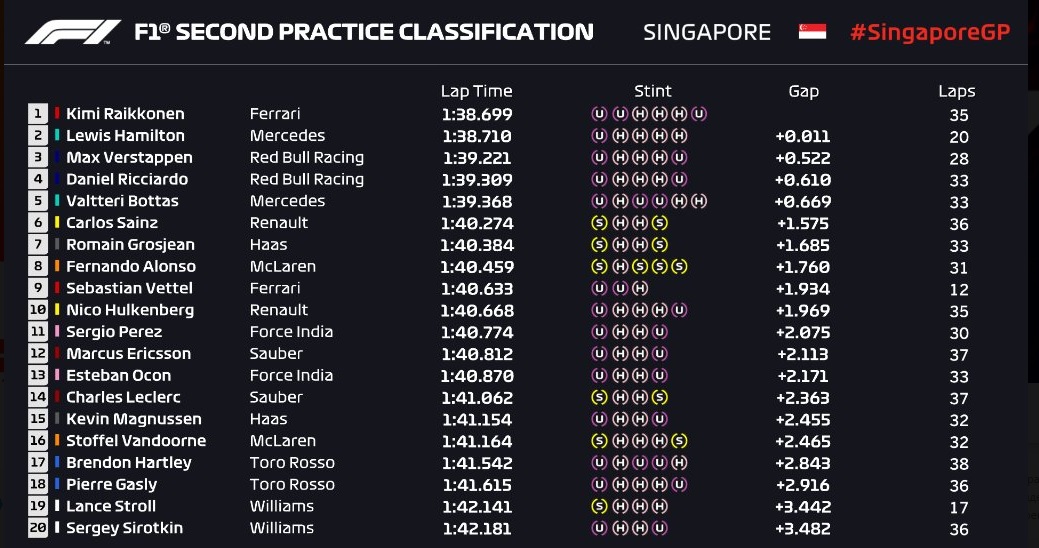1039x548 pixels.
Task: Select the Lap Time column header
Action: [x=476, y=91]
